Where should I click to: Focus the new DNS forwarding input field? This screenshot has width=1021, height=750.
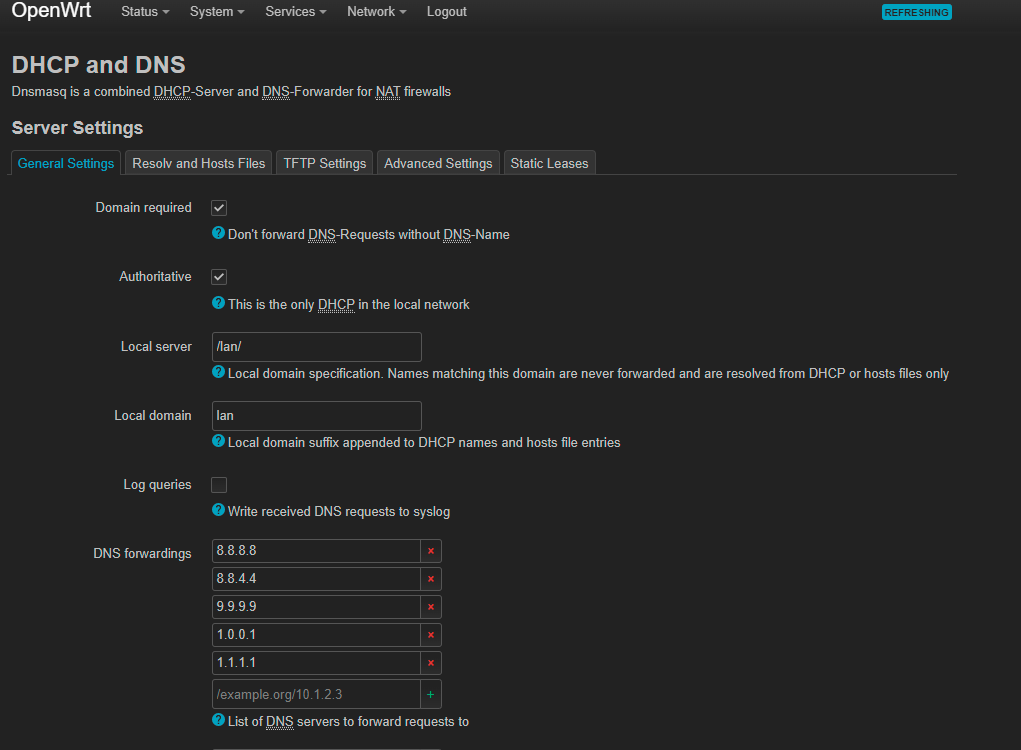316,694
